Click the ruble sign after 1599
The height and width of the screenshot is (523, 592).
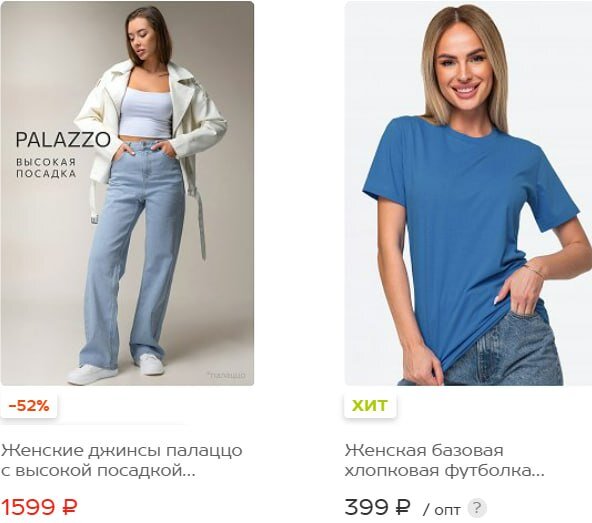tap(69, 507)
